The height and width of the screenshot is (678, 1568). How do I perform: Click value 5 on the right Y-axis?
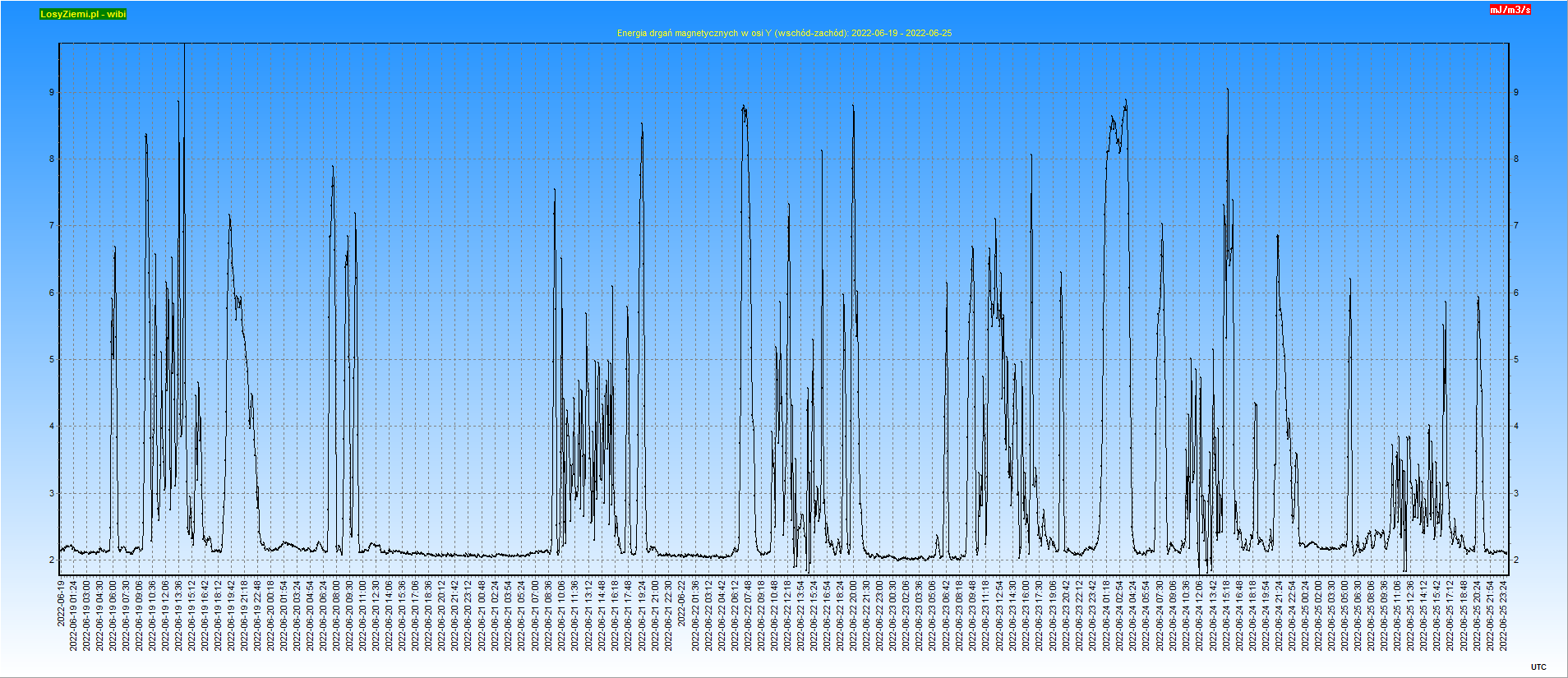(1516, 359)
